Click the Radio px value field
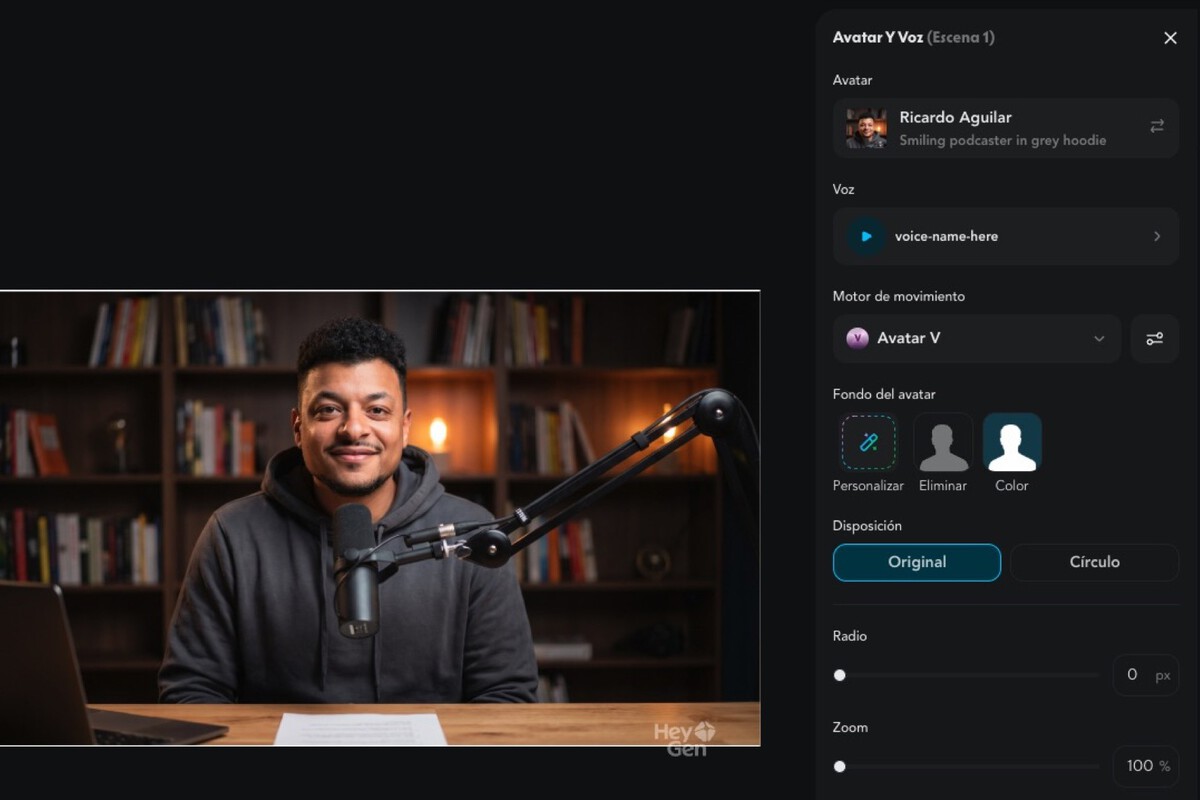1200x800 pixels. (x=1133, y=675)
